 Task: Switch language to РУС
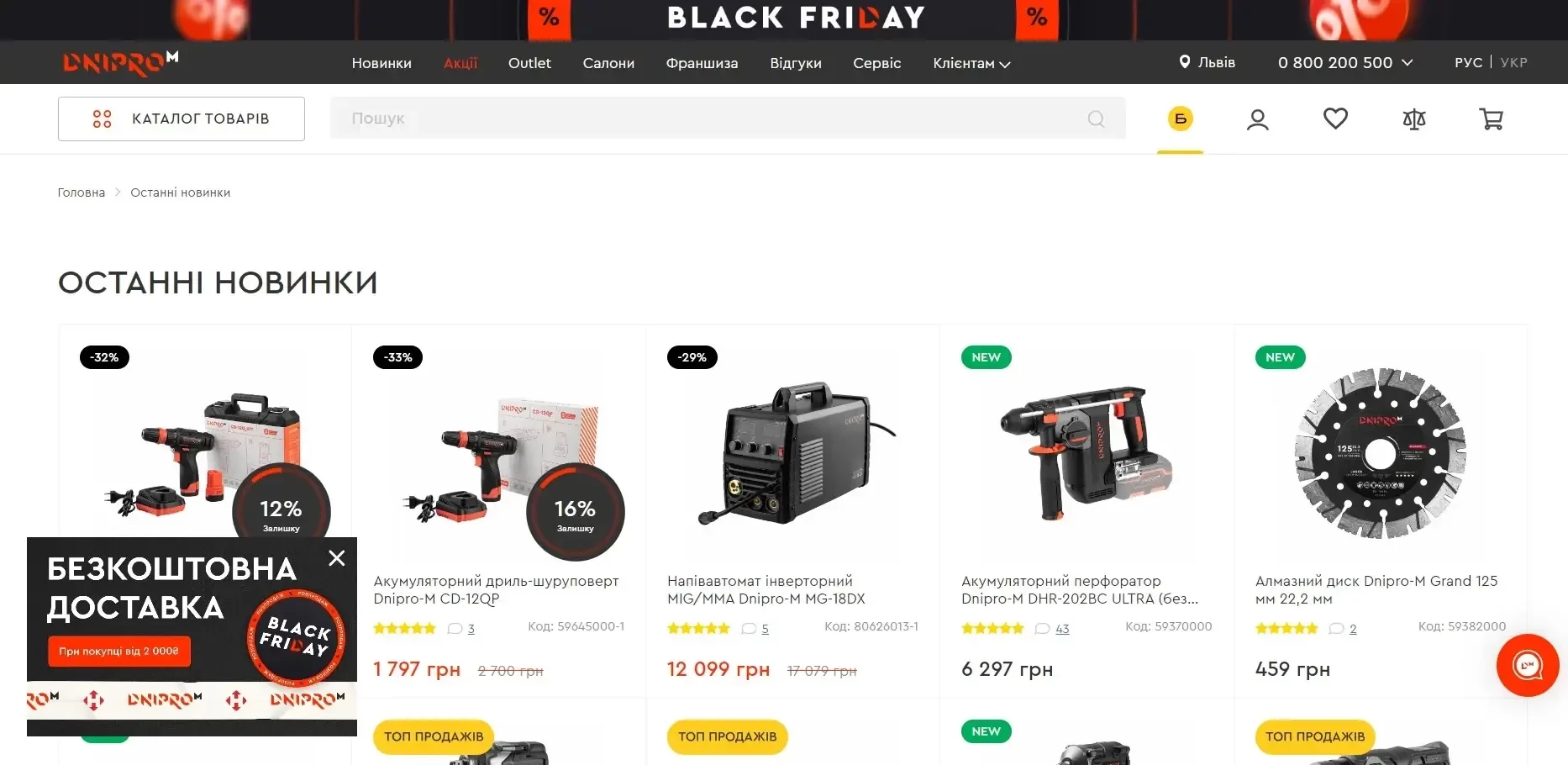[1468, 62]
